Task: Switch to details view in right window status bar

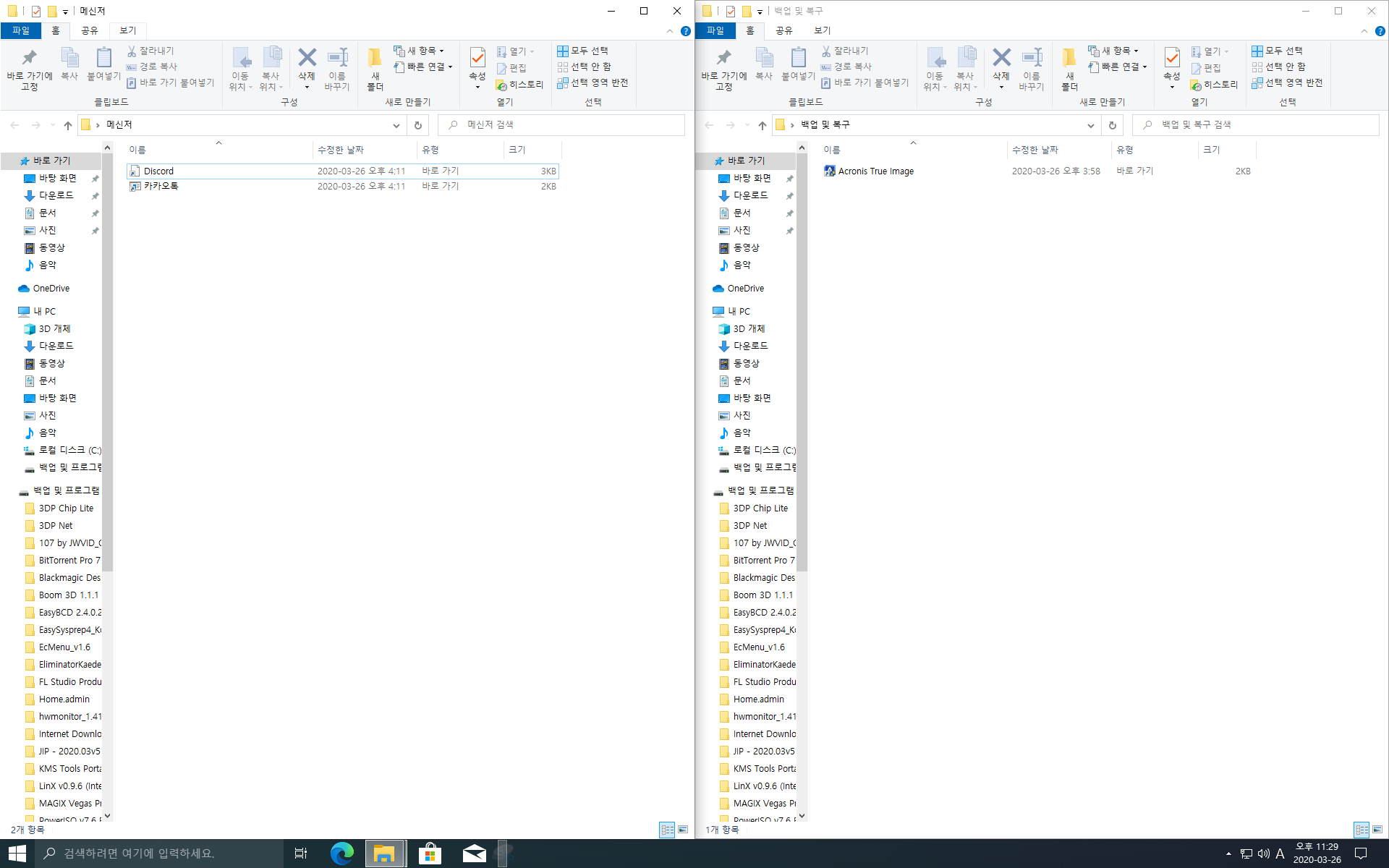Action: [1362, 830]
